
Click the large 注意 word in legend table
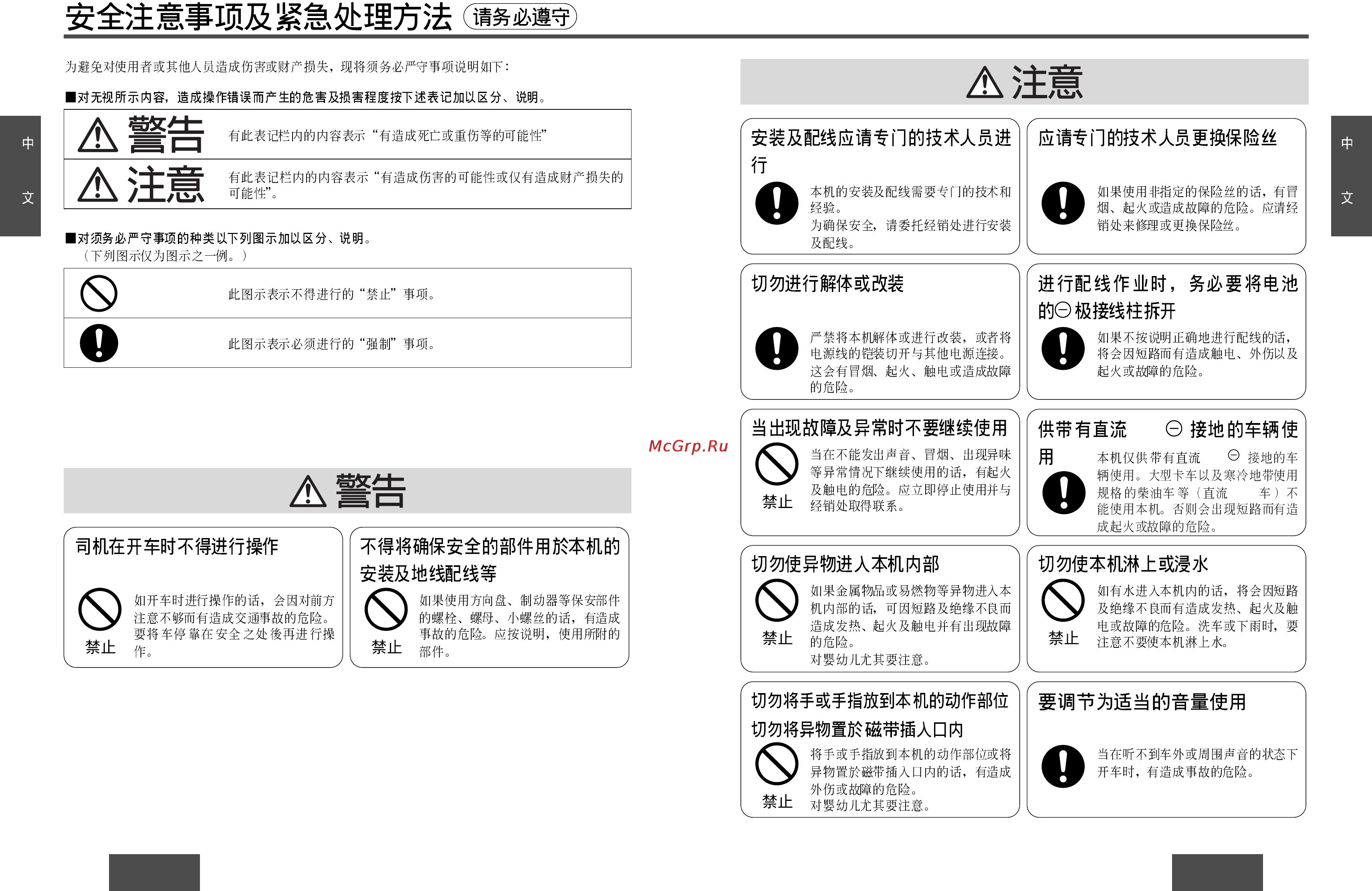point(166,184)
